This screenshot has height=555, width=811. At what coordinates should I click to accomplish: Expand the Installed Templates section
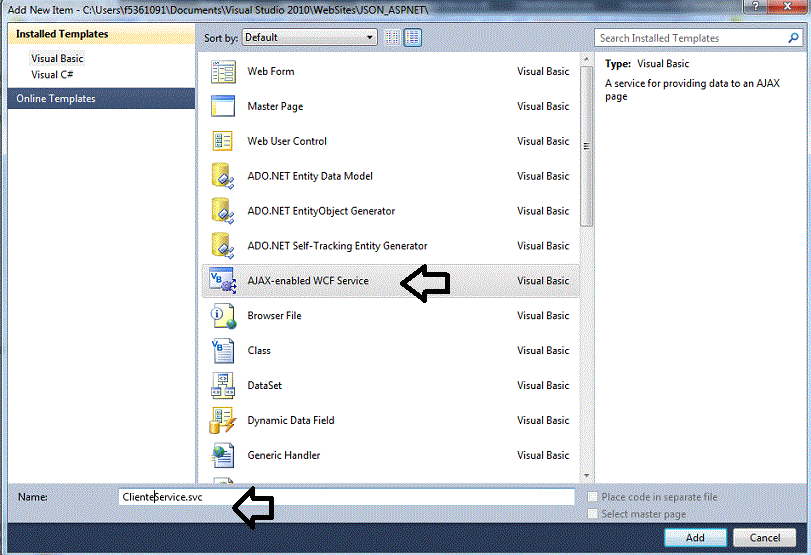(101, 34)
